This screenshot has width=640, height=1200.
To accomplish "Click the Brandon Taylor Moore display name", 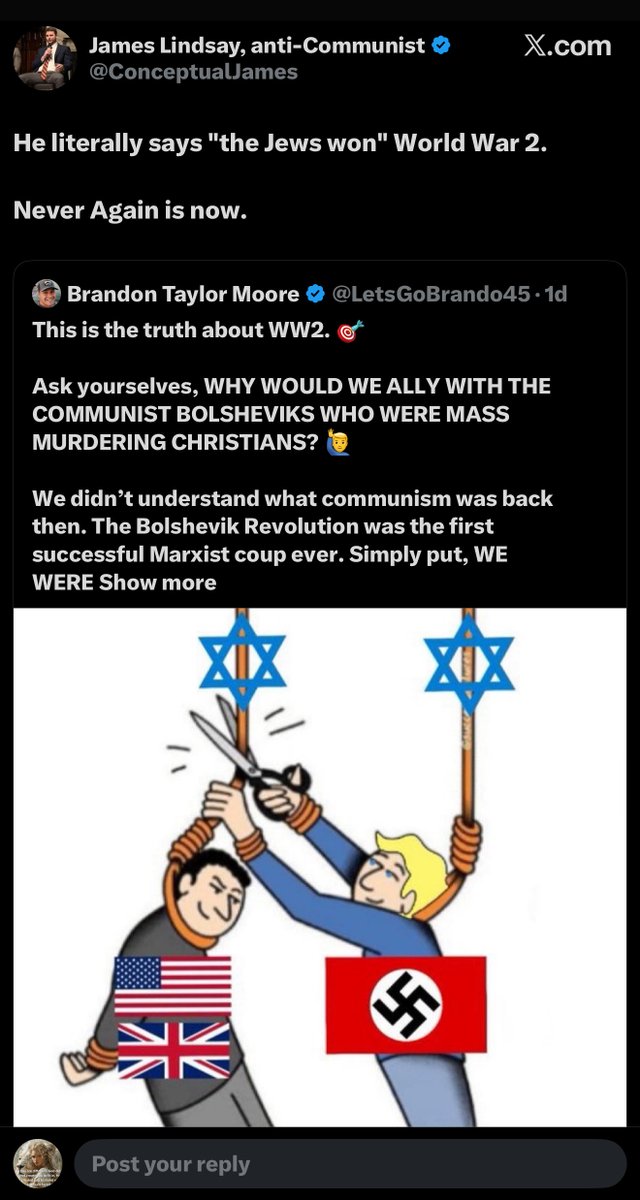I will (x=183, y=294).
